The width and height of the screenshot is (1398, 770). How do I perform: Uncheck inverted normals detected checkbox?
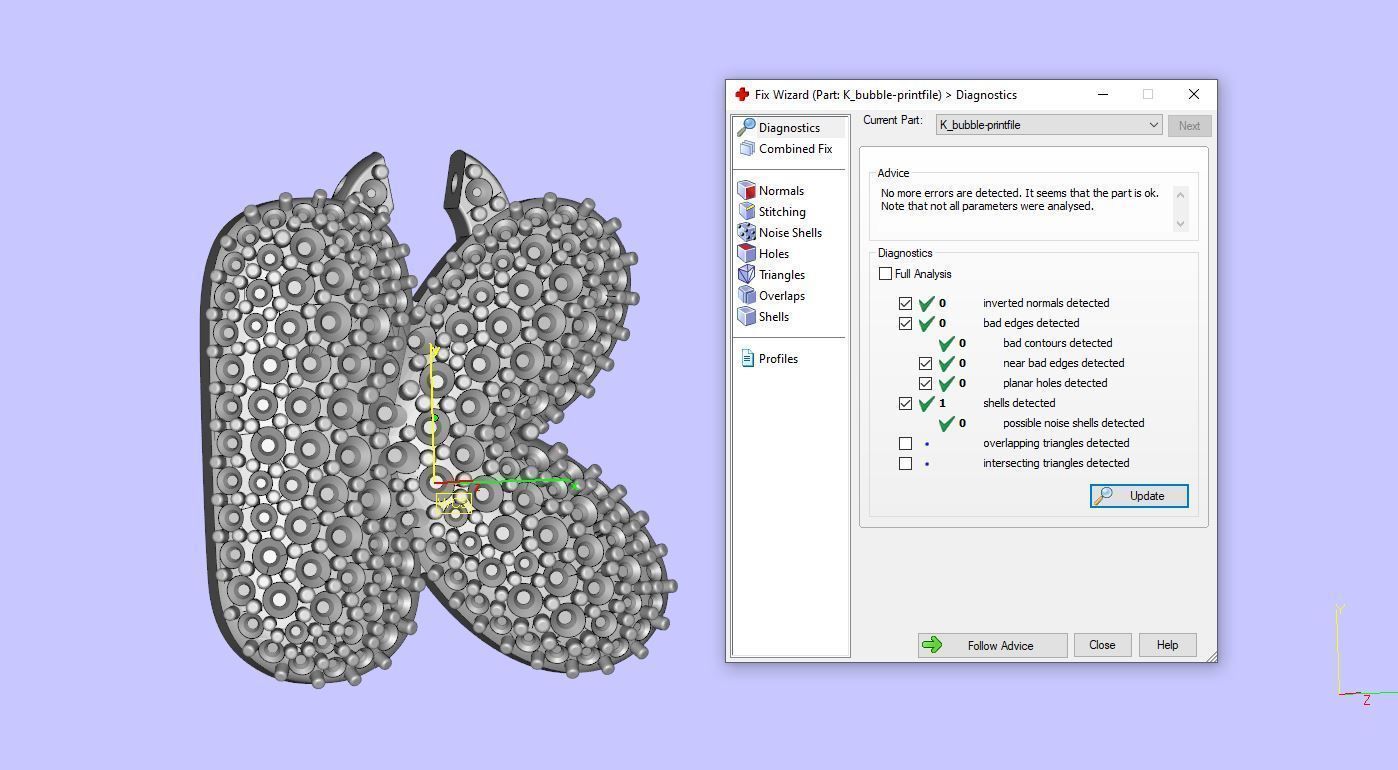pyautogui.click(x=905, y=303)
